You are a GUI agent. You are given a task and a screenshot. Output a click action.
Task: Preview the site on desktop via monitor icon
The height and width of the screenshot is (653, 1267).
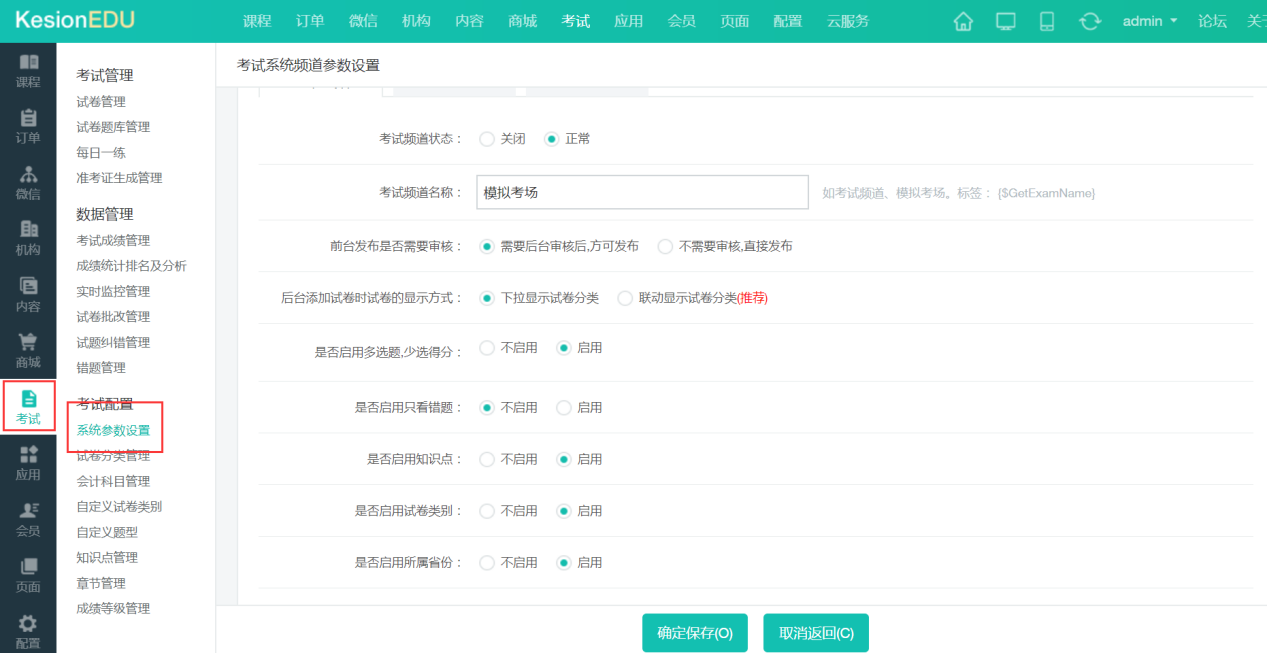point(1004,20)
